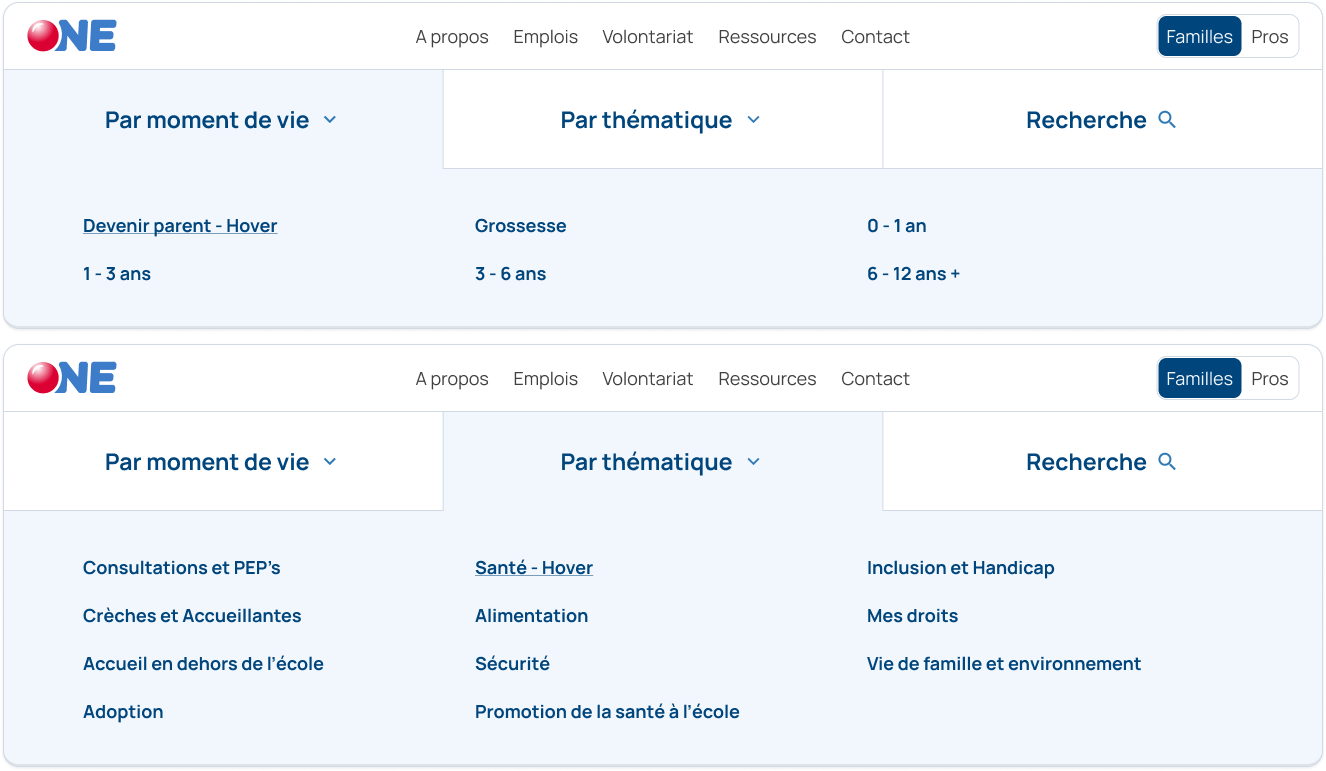Screen dimensions: 1326x771
Task: Open the Sécurité thematic page
Action: click(x=512, y=663)
